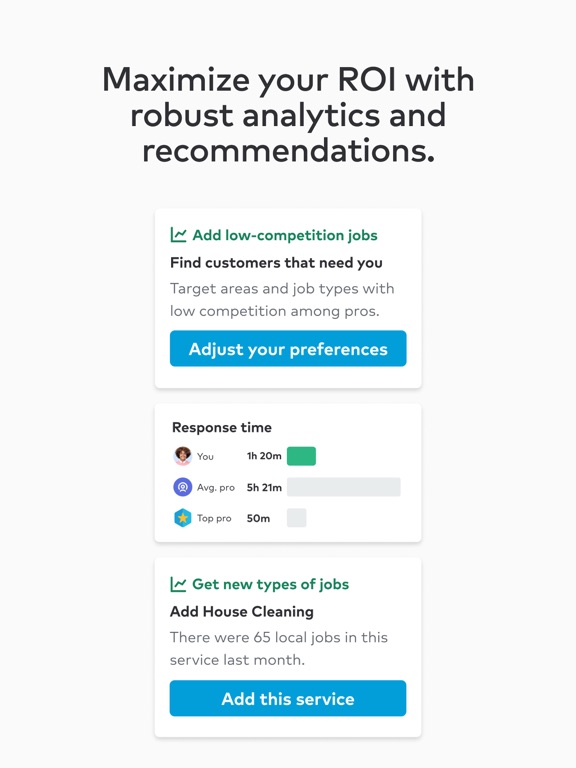Select the Response time card title

[x=222, y=428]
